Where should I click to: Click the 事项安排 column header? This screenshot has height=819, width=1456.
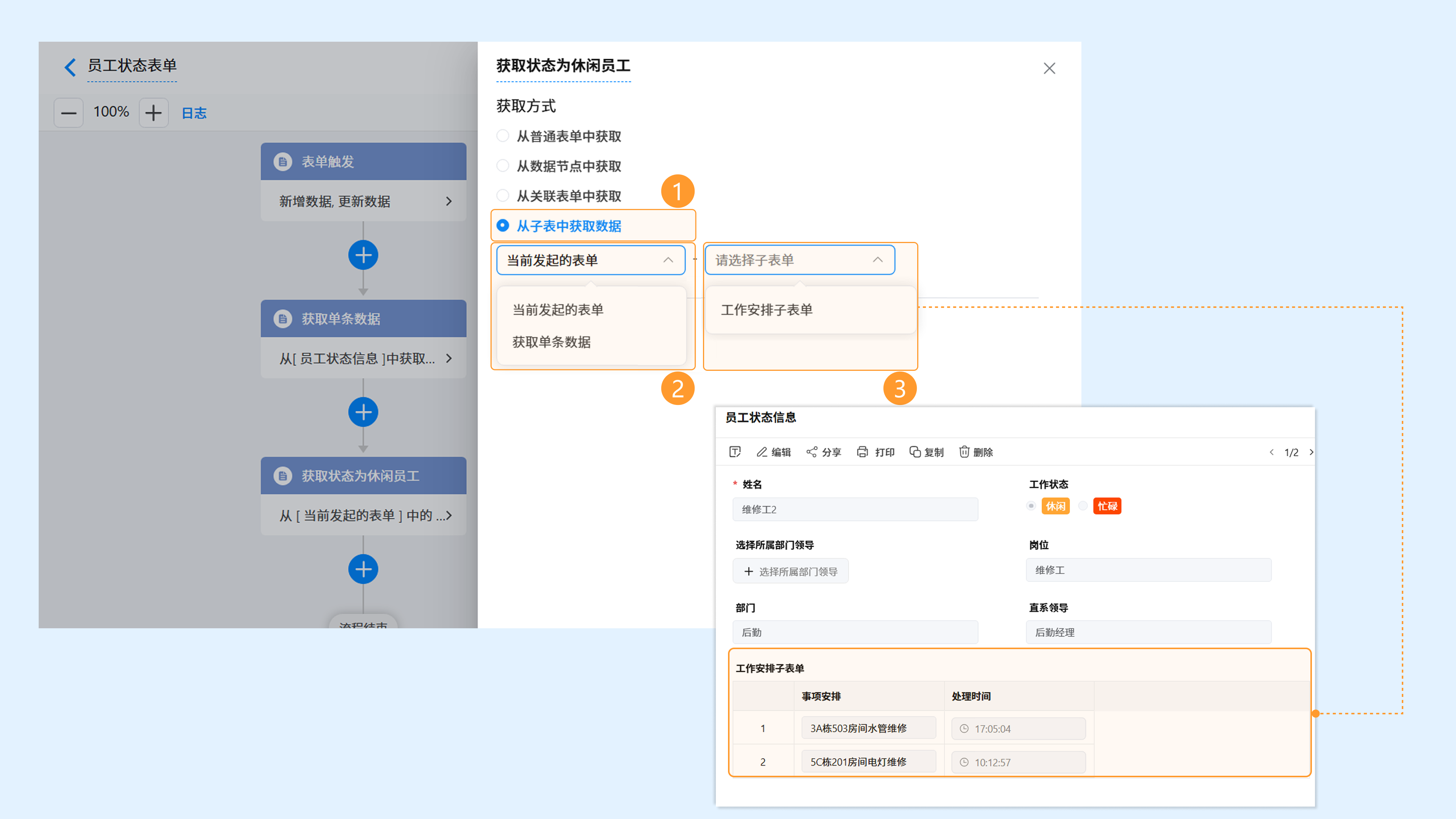(821, 697)
